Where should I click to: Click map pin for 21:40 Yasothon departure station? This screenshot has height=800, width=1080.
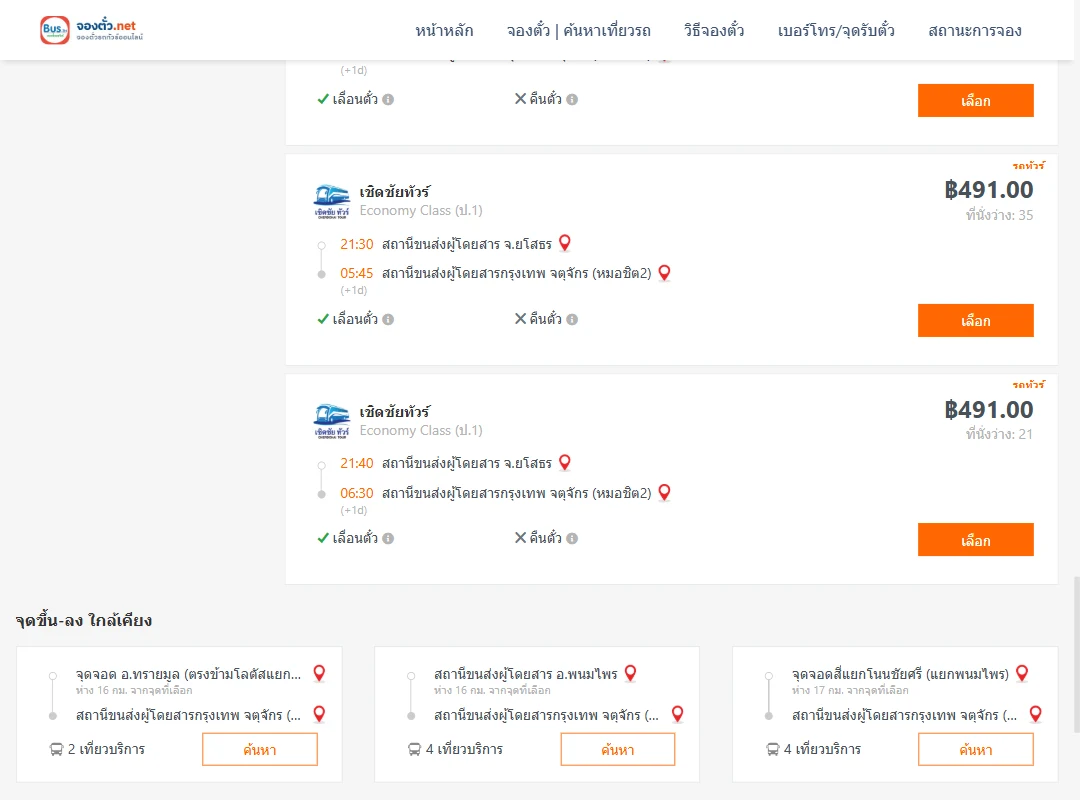(x=565, y=462)
